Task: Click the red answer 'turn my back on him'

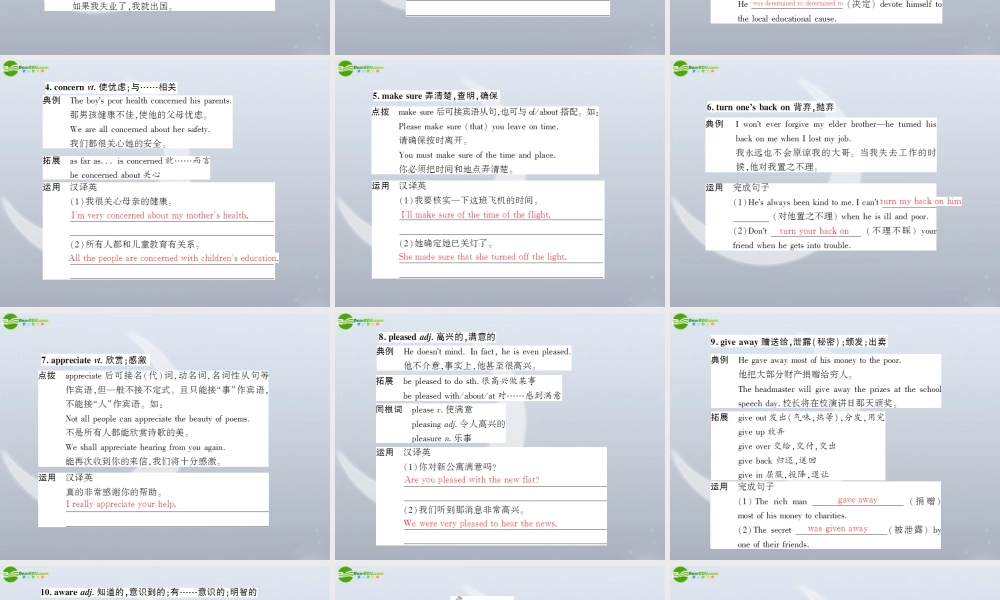Action: 921,201
